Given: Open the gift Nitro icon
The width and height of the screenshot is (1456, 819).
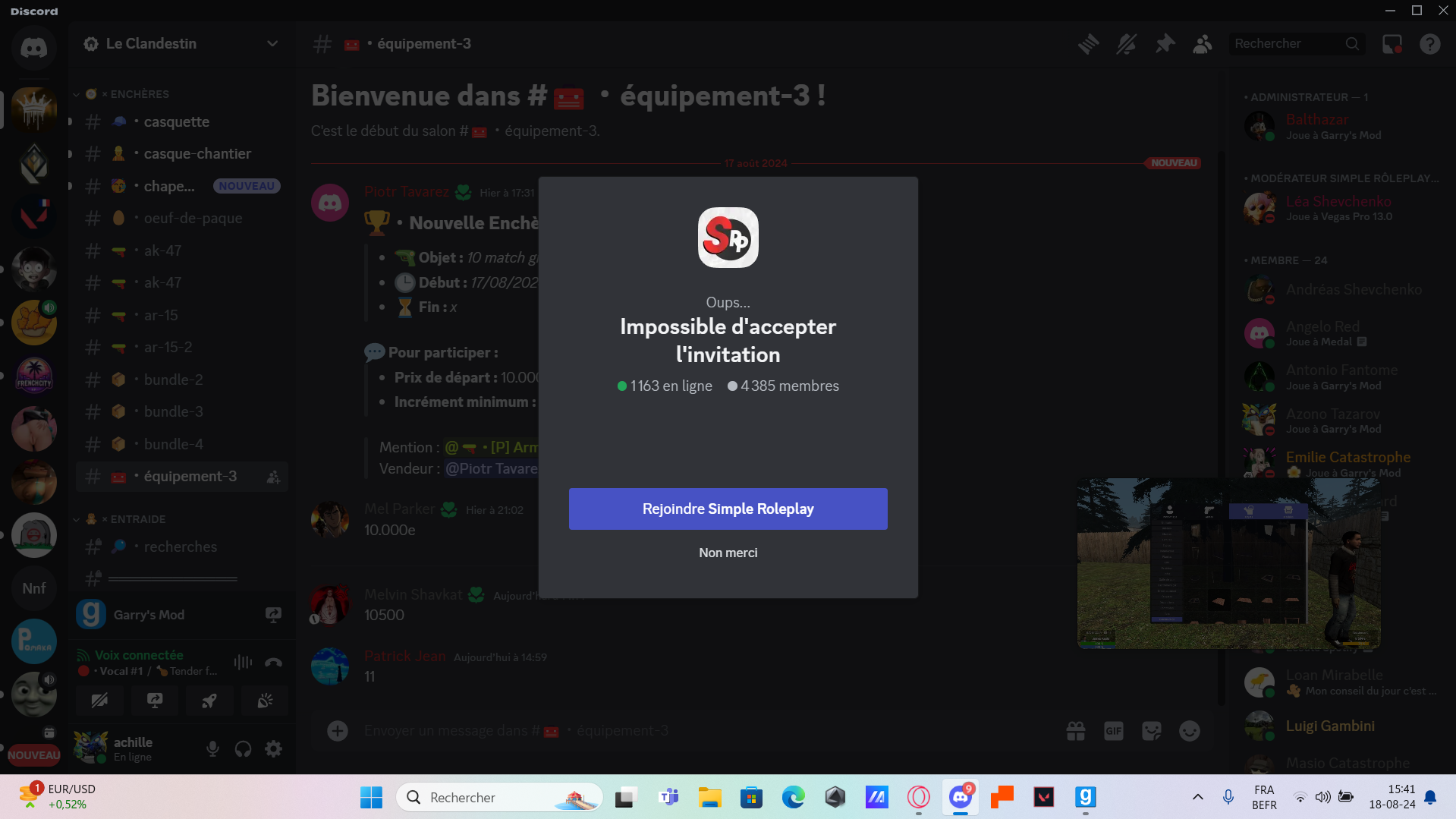Looking at the screenshot, I should pos(1076,731).
